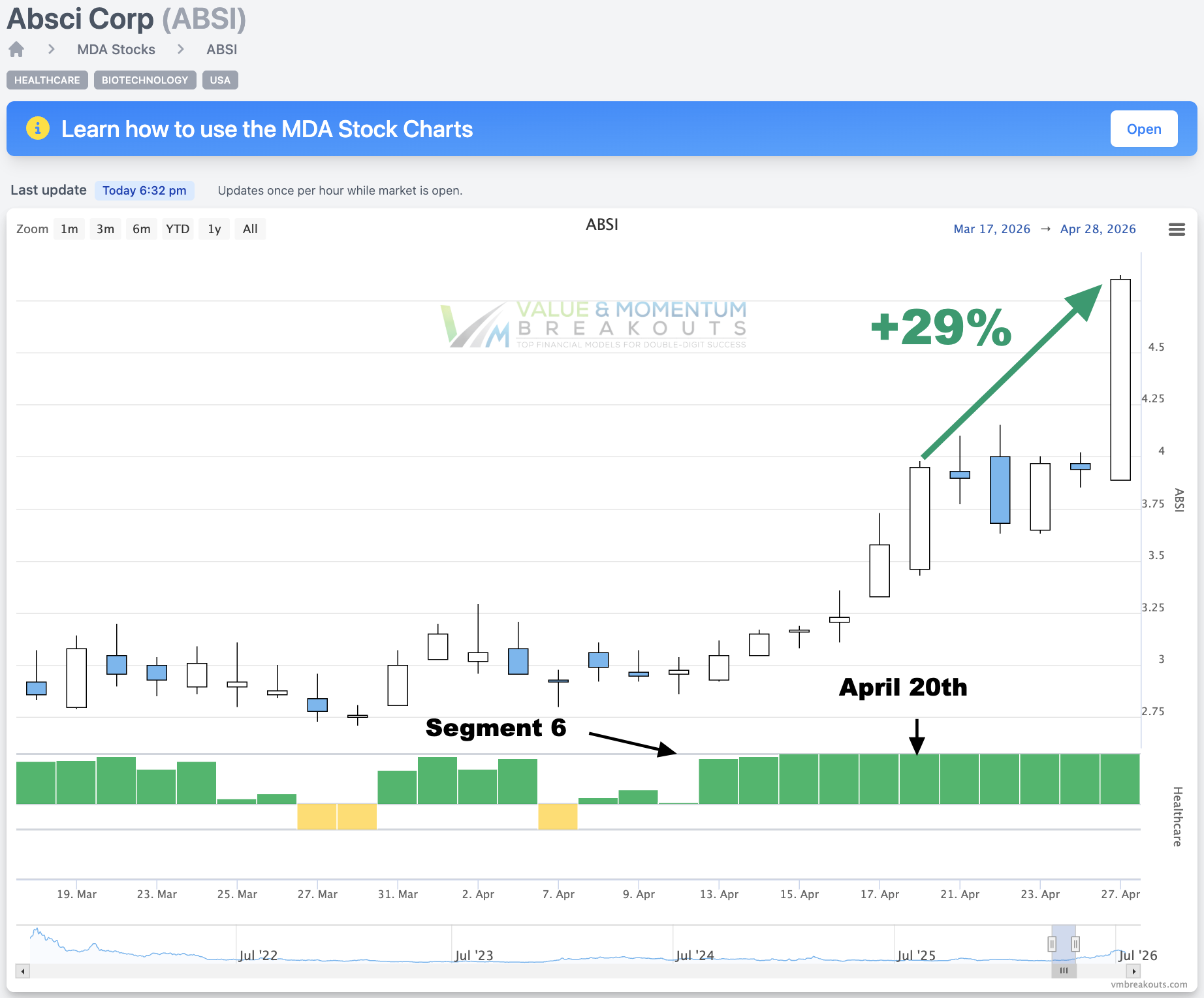Screen dimensions: 1204x998
Task: Click the Healthcare axis title
Action: point(1177,816)
